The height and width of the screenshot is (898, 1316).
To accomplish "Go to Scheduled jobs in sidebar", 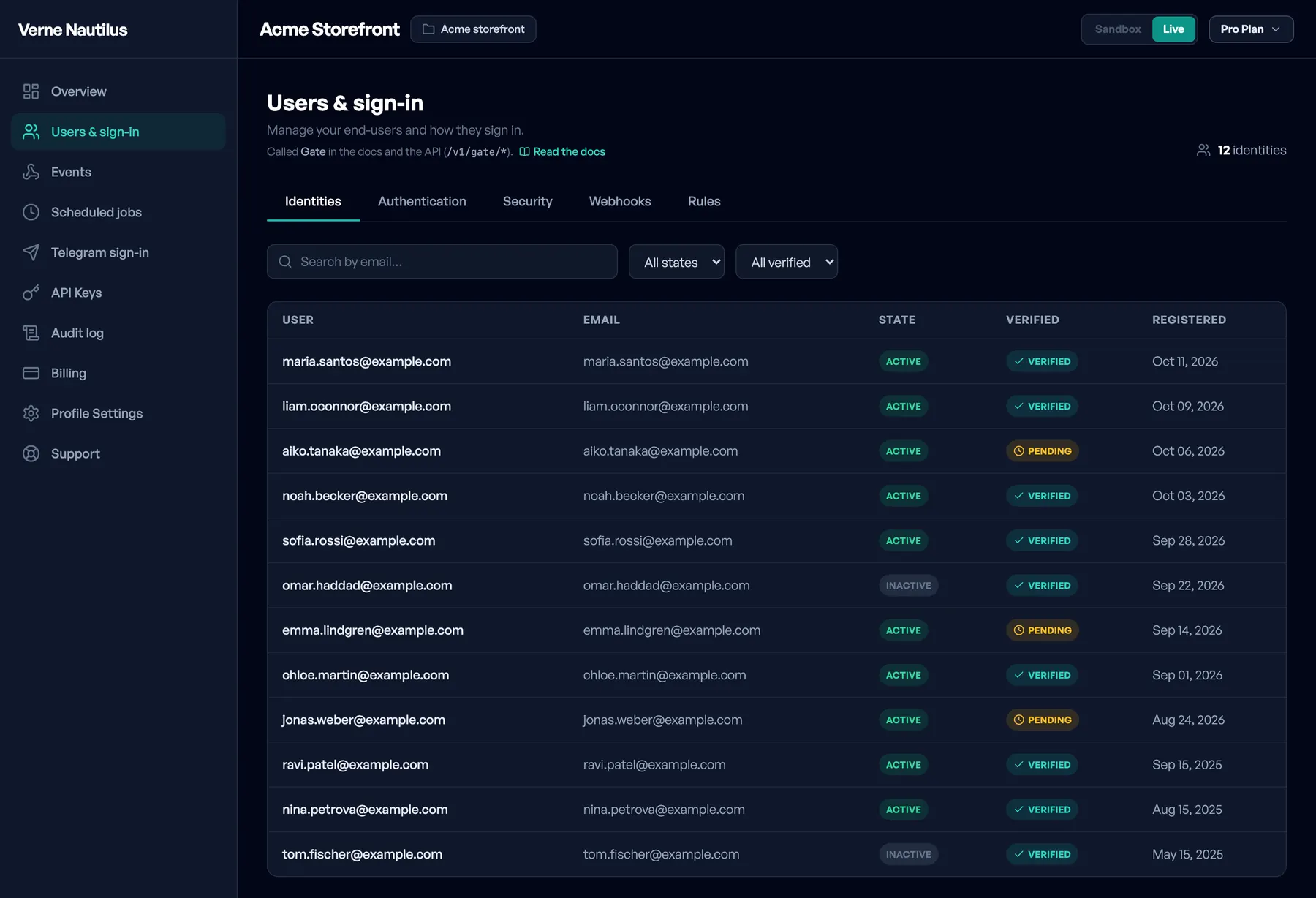I will coord(118,212).
